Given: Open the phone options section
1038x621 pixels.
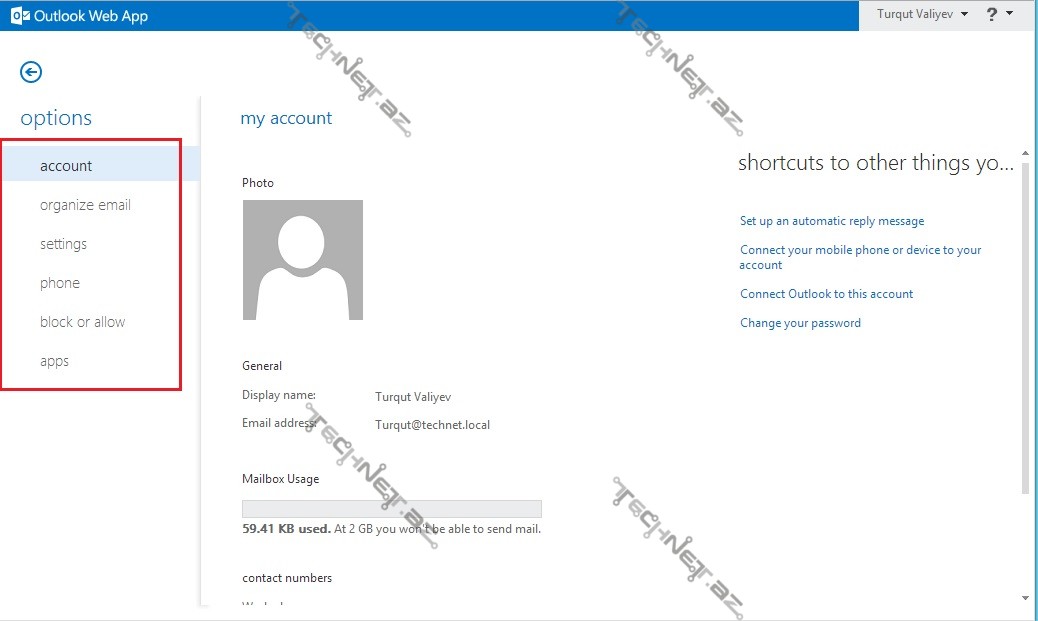Looking at the screenshot, I should coord(60,283).
